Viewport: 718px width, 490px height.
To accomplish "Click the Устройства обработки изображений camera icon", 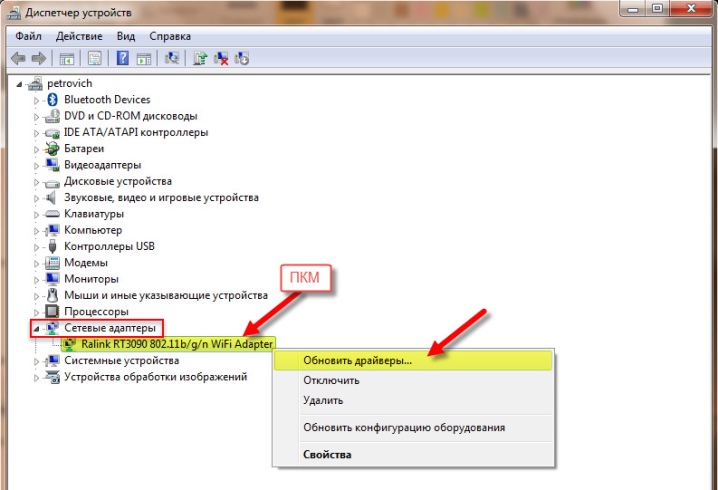I will click(52, 377).
